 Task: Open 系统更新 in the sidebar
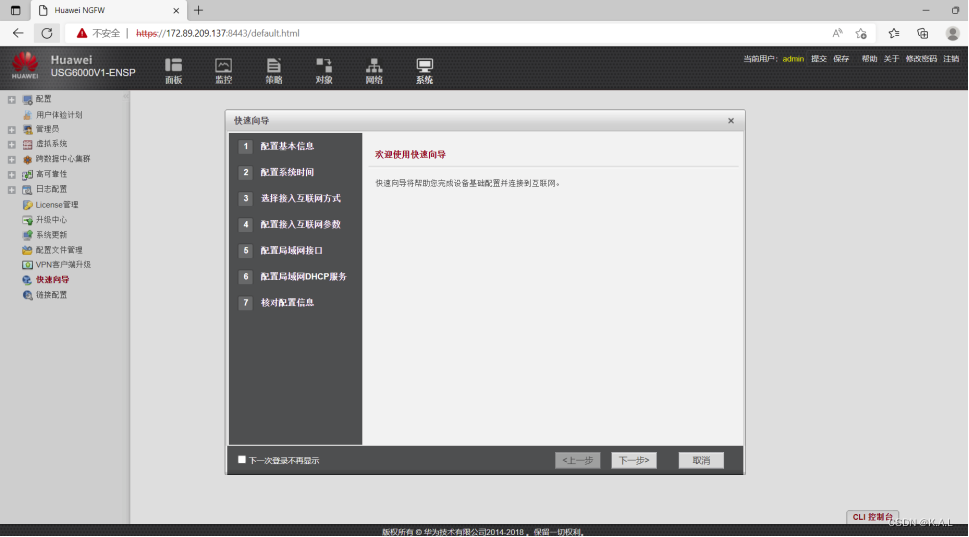point(51,235)
